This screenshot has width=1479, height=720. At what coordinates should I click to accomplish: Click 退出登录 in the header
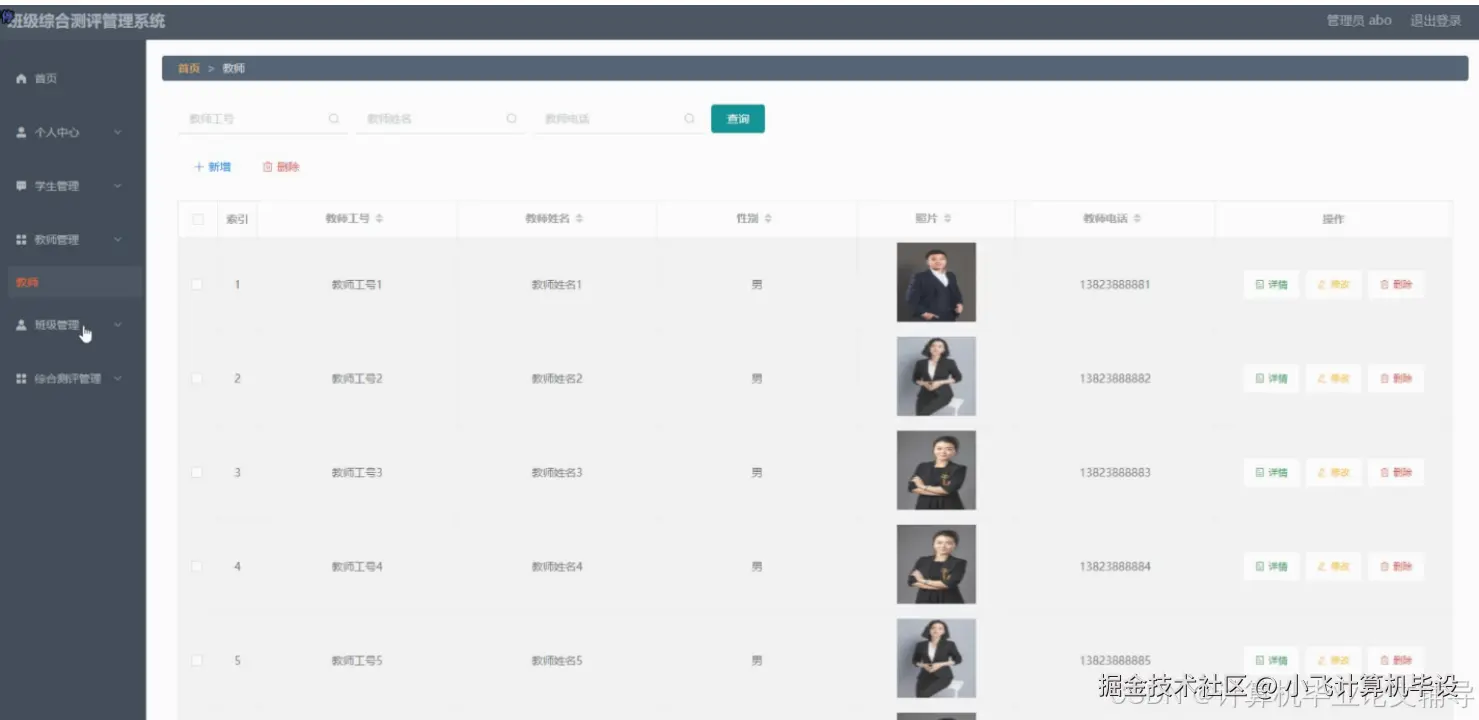(1436, 21)
